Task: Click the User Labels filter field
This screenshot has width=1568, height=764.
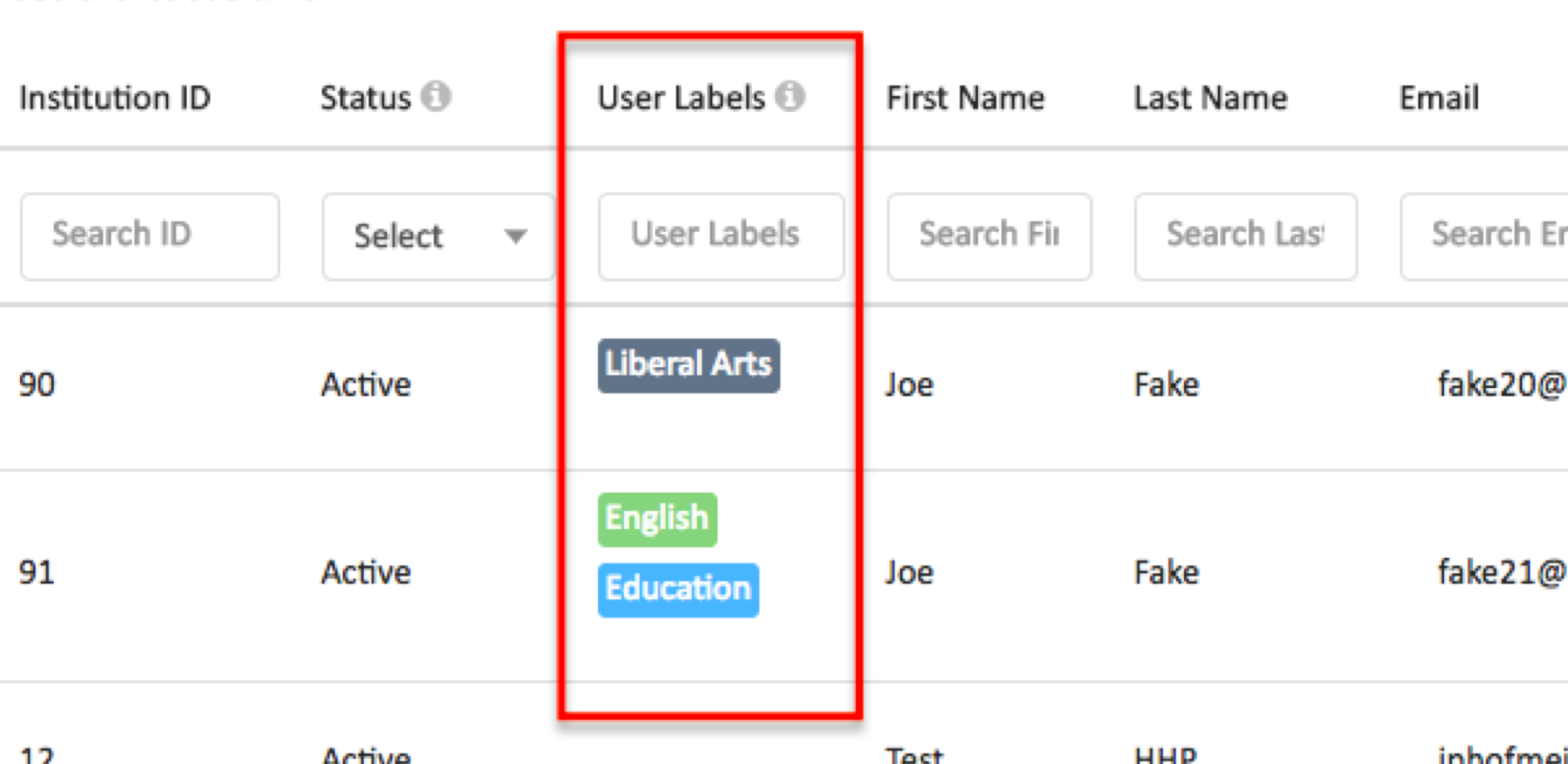Action: point(721,236)
